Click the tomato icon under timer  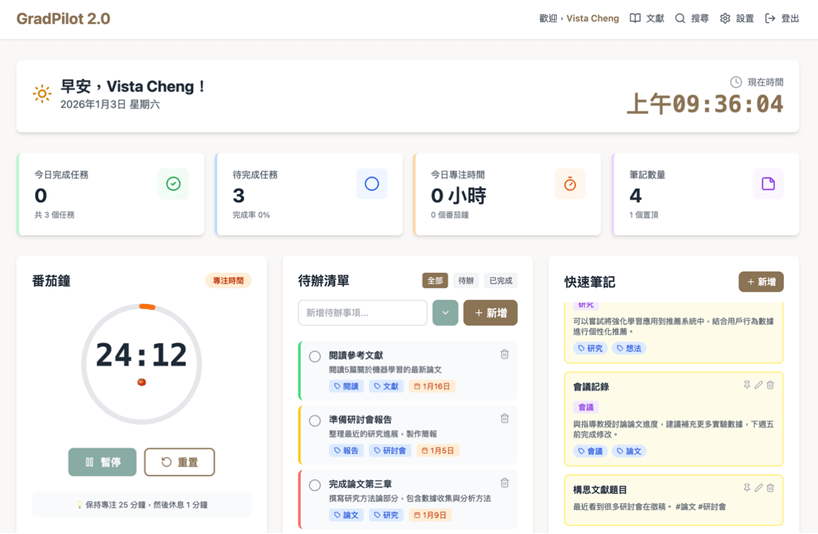[141, 382]
